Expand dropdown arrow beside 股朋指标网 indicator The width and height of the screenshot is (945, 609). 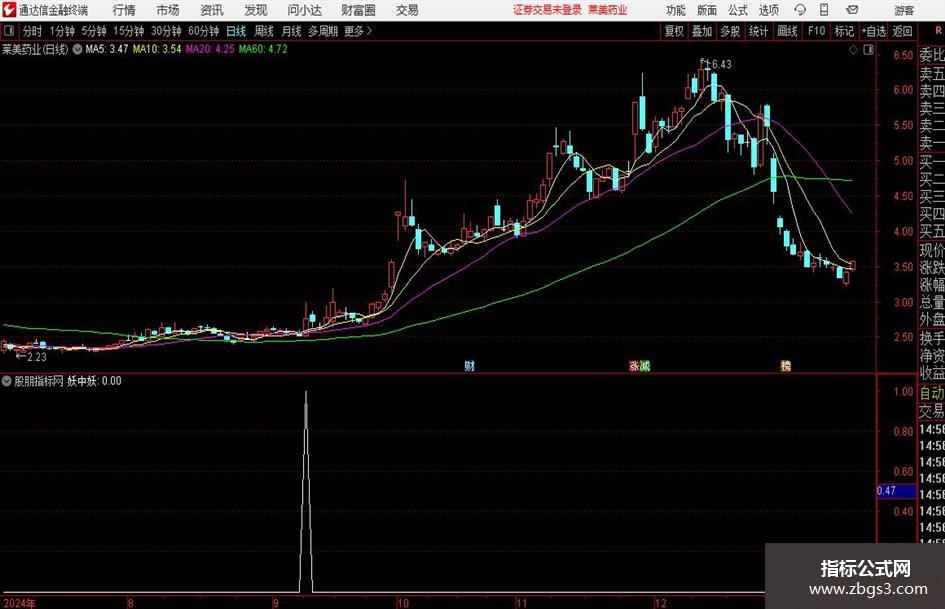point(7,381)
